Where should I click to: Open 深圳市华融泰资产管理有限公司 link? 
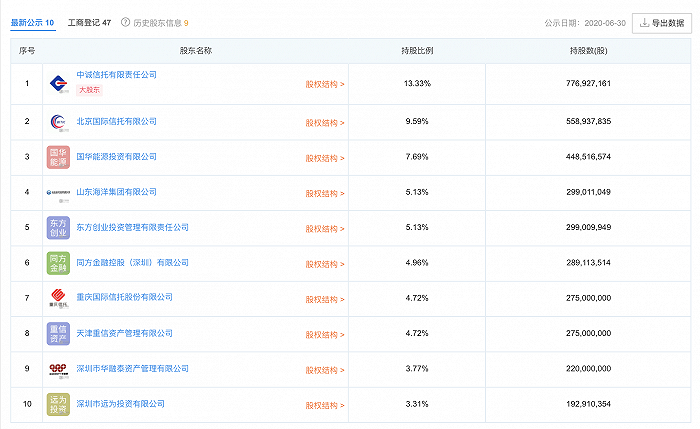click(x=133, y=369)
